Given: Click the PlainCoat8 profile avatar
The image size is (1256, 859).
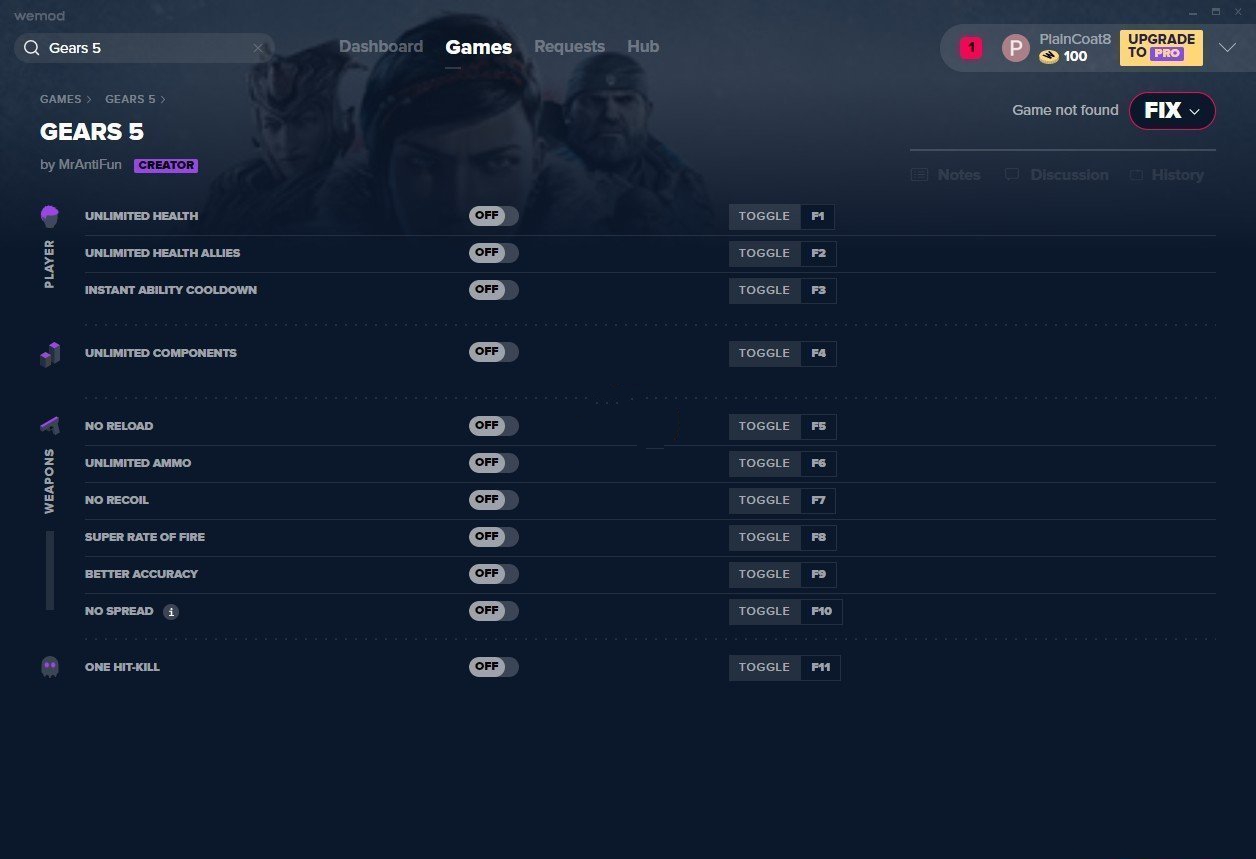Looking at the screenshot, I should click(x=1015, y=48).
